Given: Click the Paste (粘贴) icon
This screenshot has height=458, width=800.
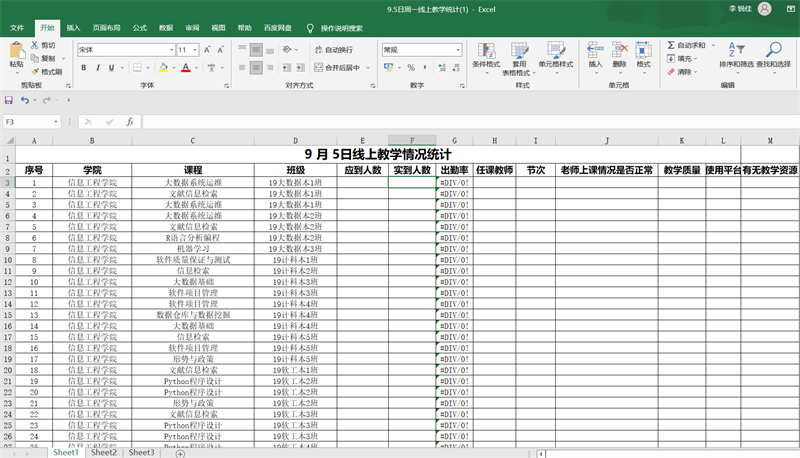Looking at the screenshot, I should [16, 50].
